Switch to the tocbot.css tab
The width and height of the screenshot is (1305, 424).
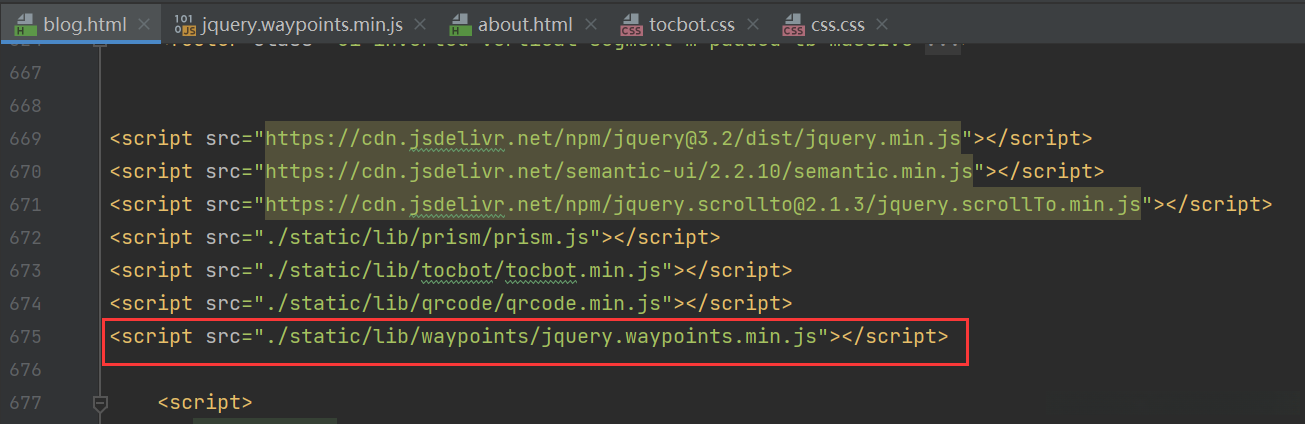[x=687, y=23]
